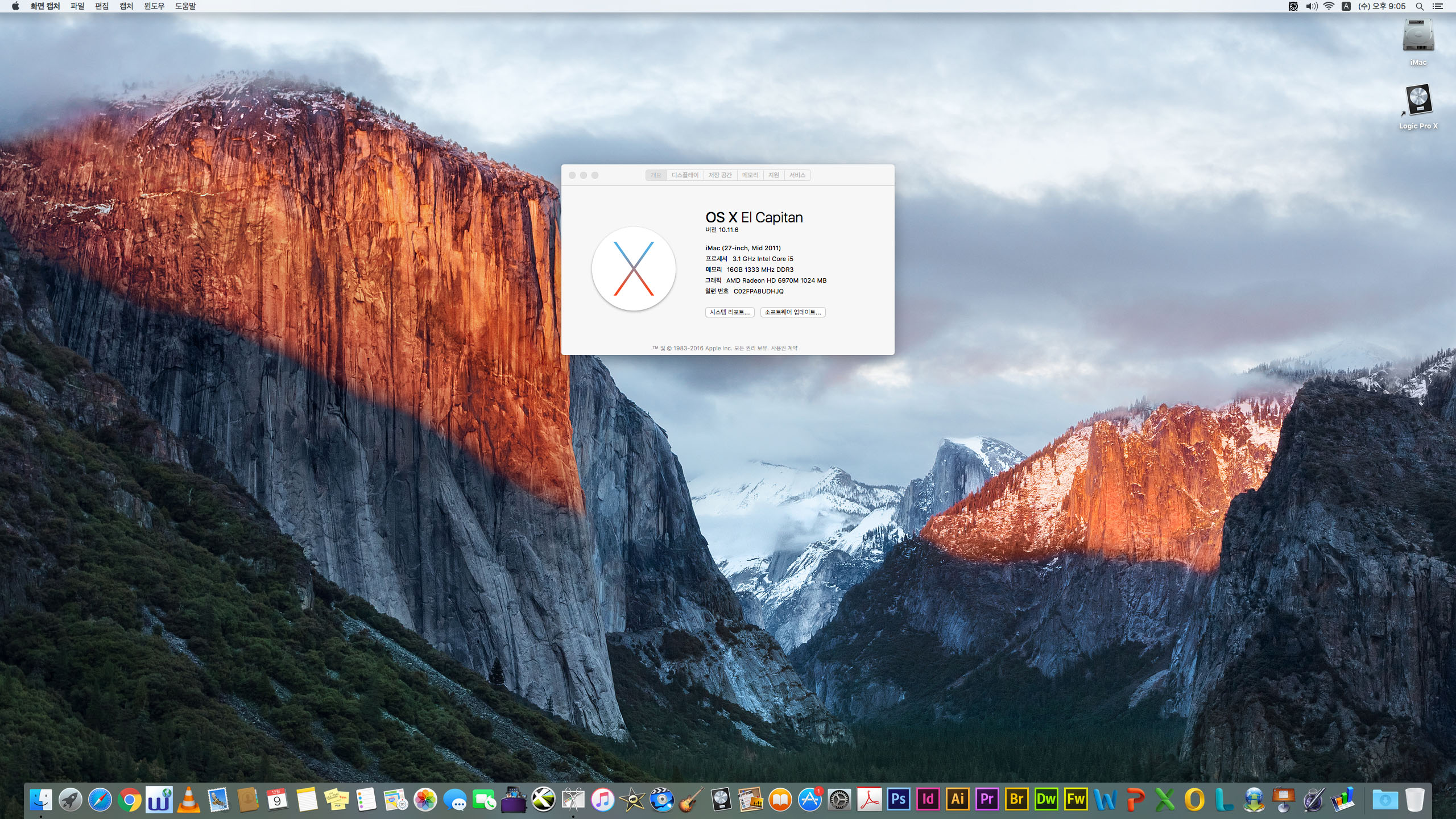Launch GarageBand guitar icon in Dock
1456x819 pixels.
(x=691, y=800)
